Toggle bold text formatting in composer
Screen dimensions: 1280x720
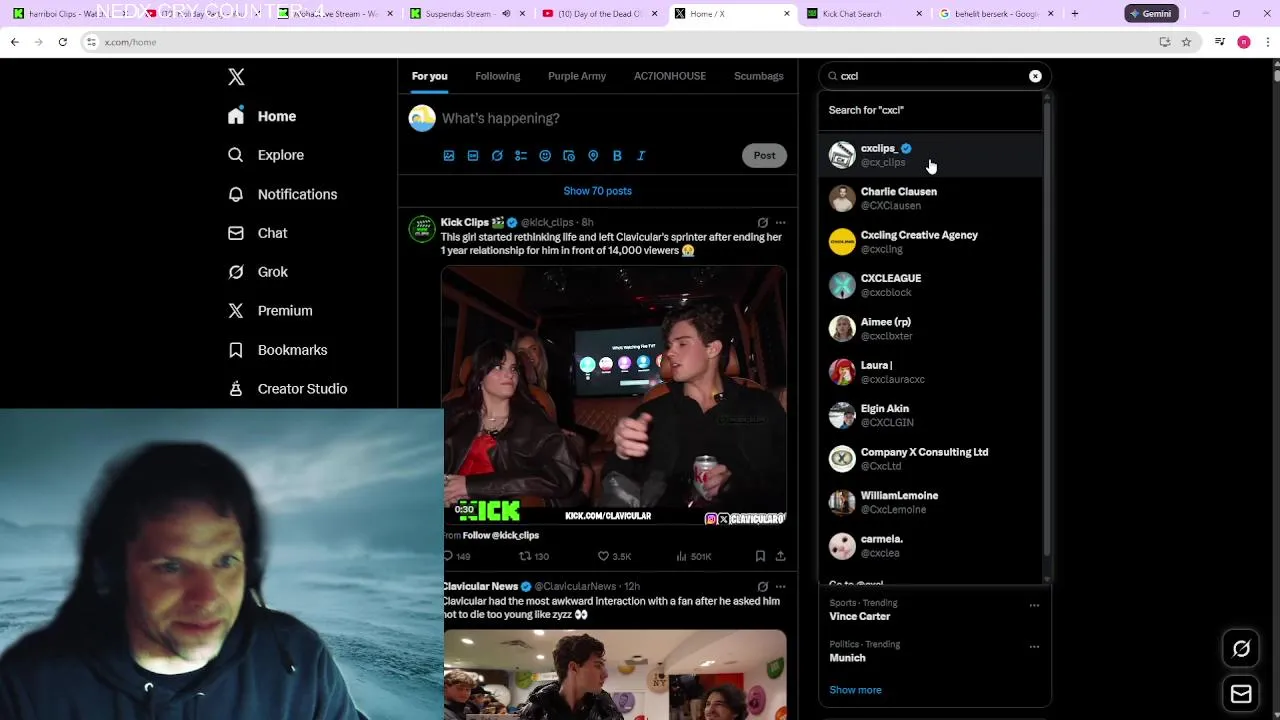point(617,156)
